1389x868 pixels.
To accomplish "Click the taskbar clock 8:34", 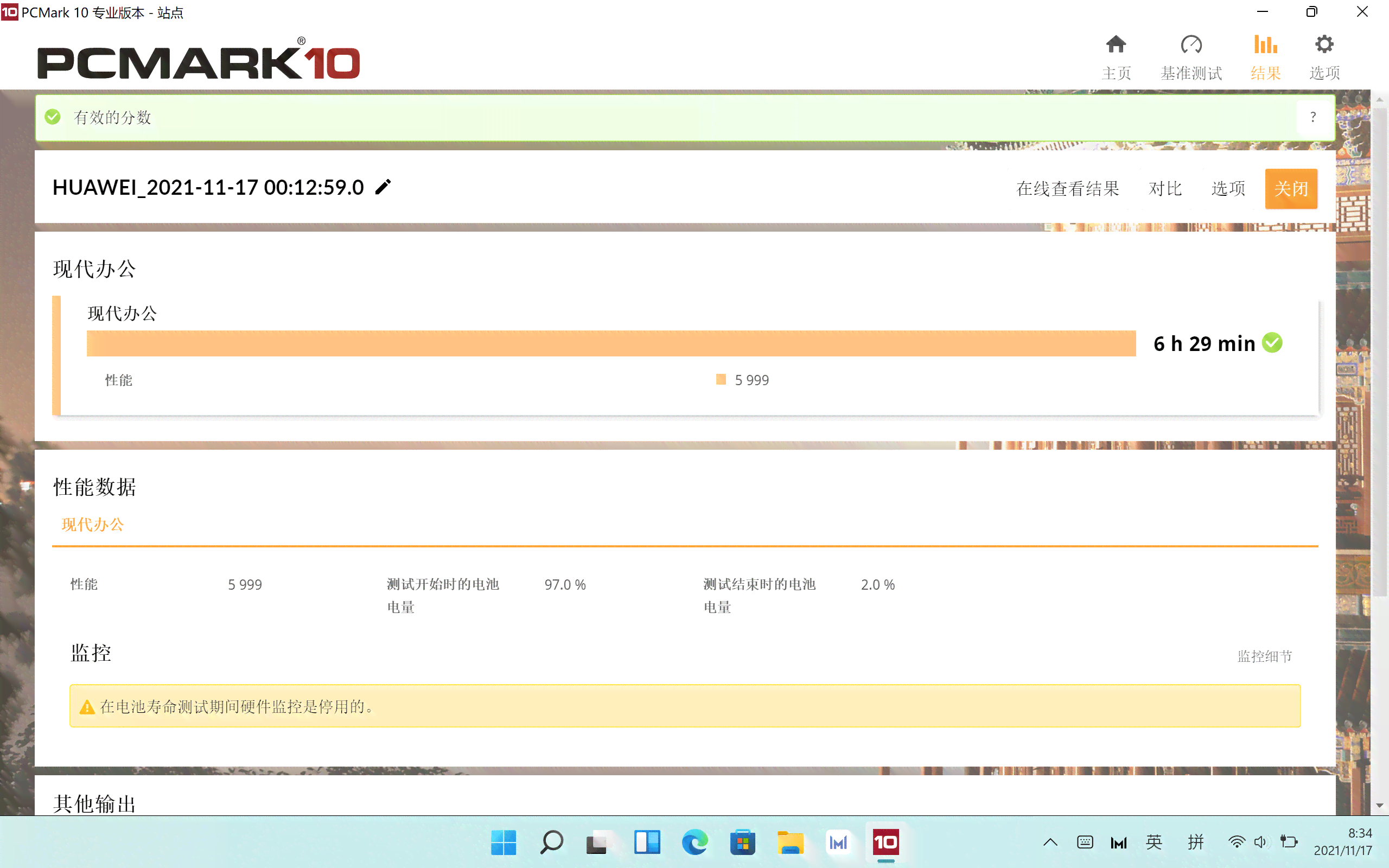I will pyautogui.click(x=1360, y=833).
